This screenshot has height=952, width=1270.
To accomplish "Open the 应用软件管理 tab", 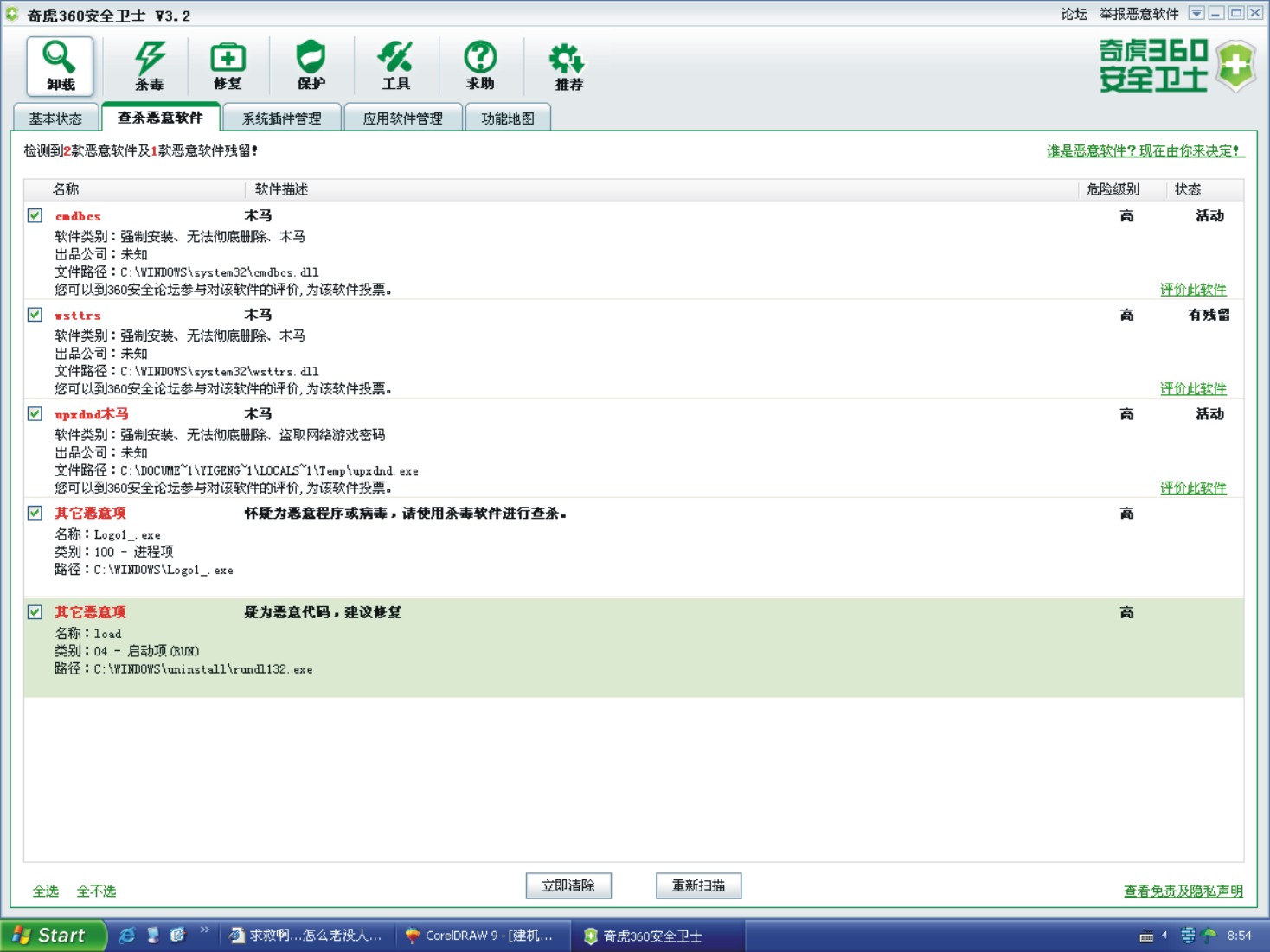I will tap(402, 118).
